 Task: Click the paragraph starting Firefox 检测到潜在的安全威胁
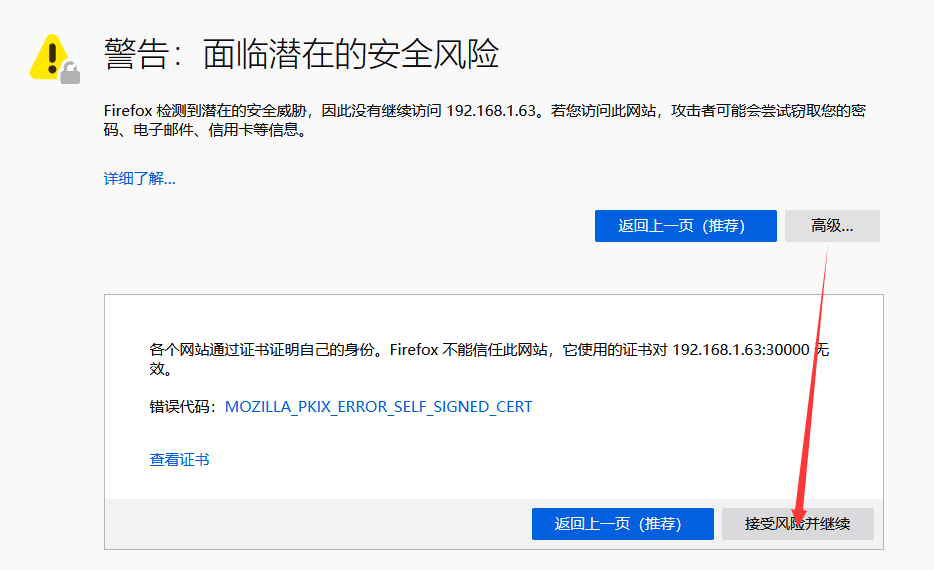(484, 120)
